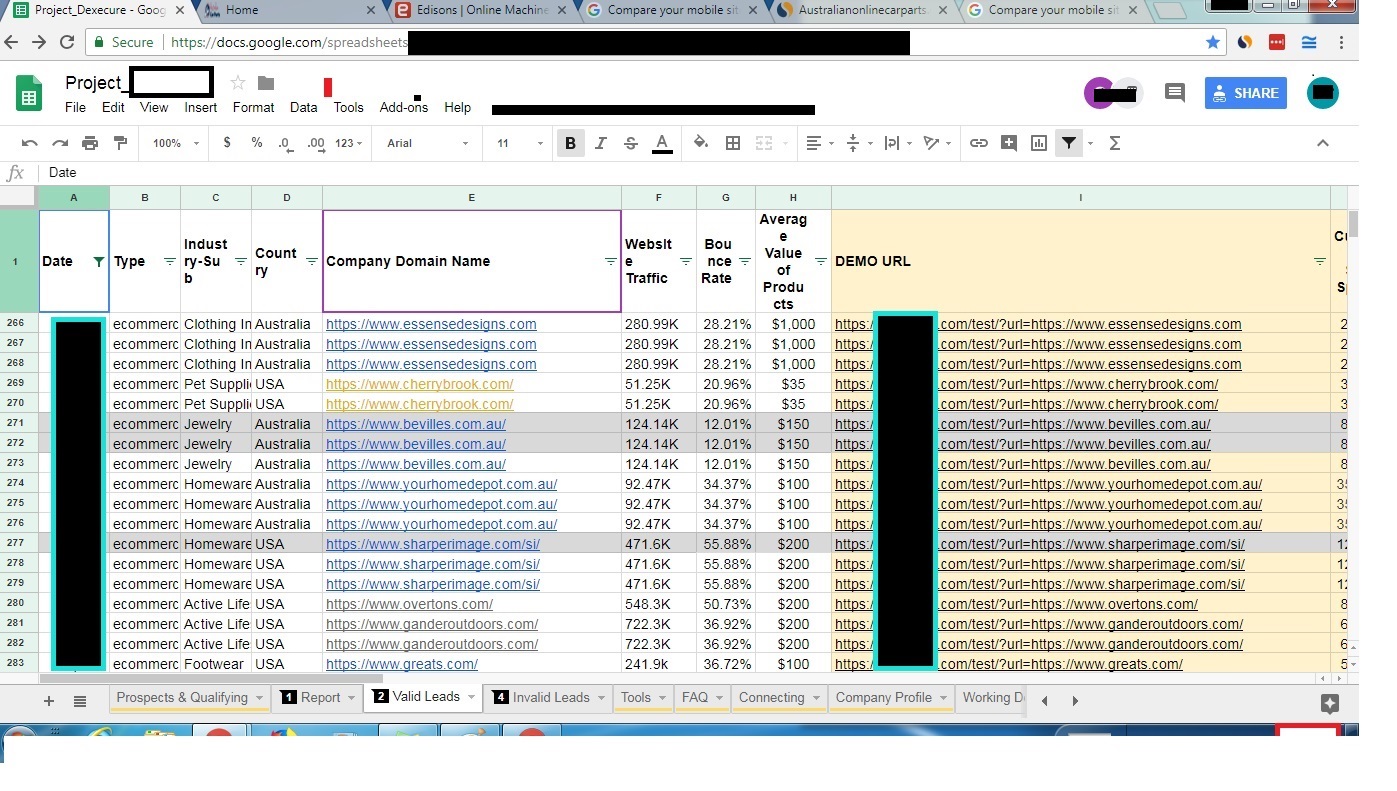Toggle strikethrough formatting
1397x791 pixels.
pyautogui.click(x=630, y=143)
